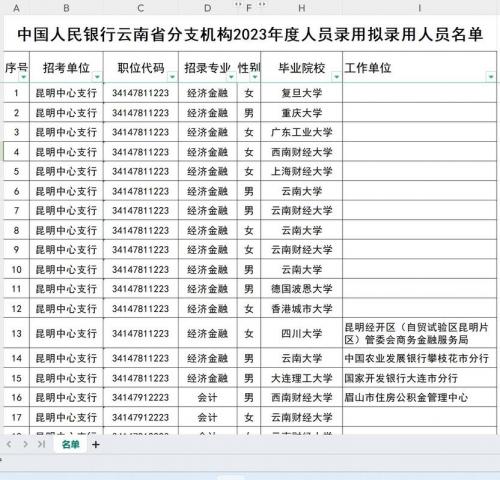This screenshot has height=480, width=500.
Task: Select 经济金融 cell in row 8
Action: click(x=208, y=230)
